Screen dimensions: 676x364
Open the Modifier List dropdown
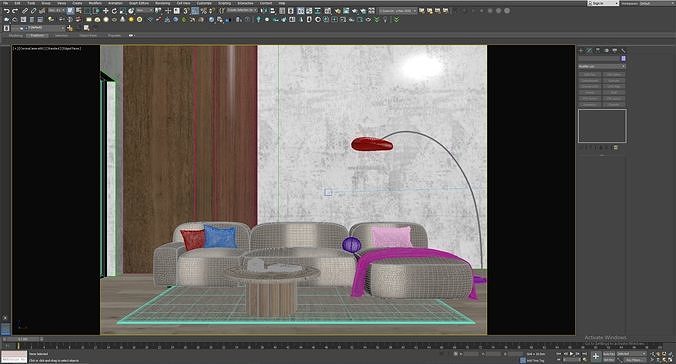pyautogui.click(x=602, y=66)
